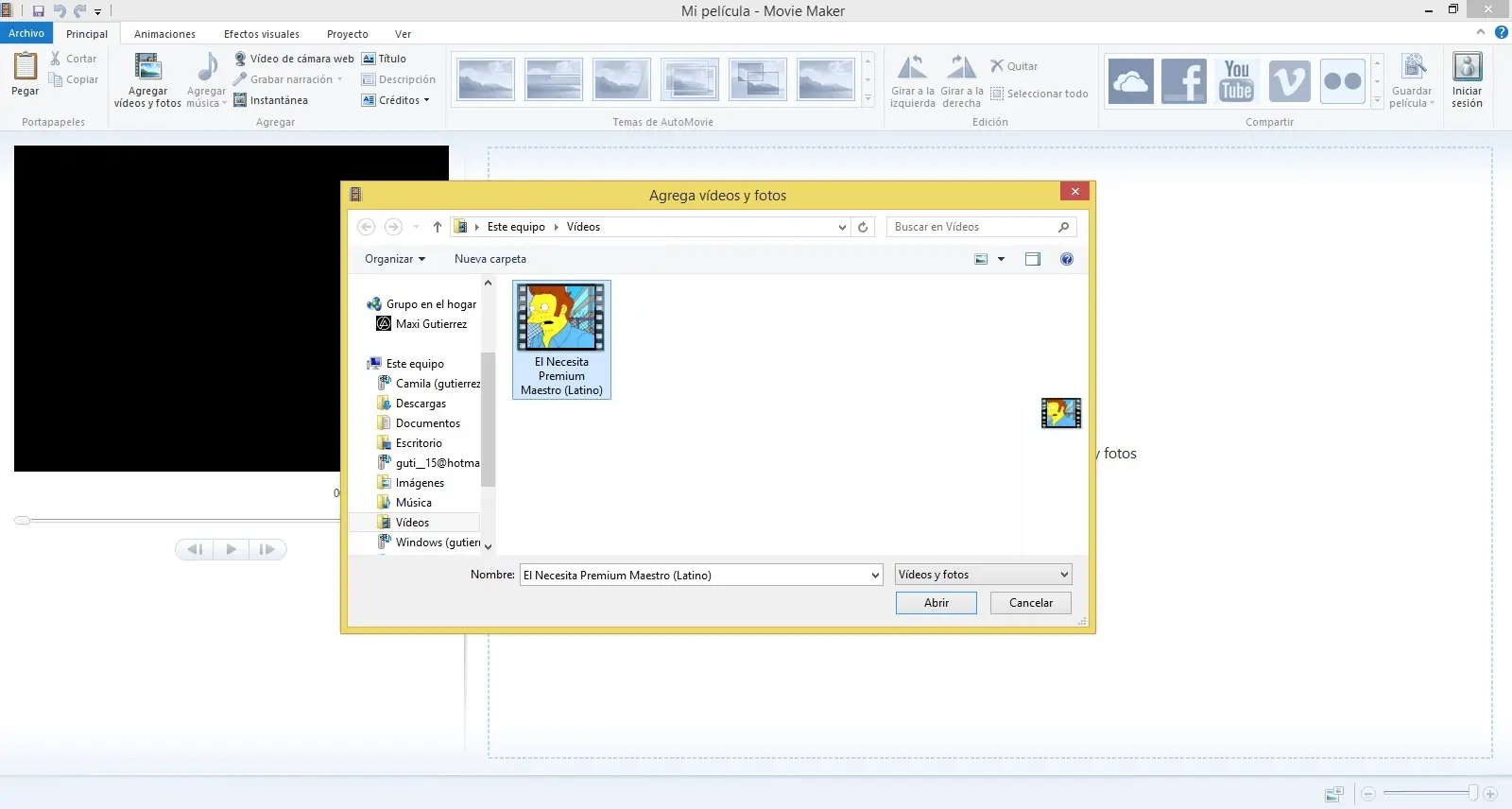Open the file type Vídeos y fotos dropdown
The image size is (1512, 809).
[x=984, y=575]
